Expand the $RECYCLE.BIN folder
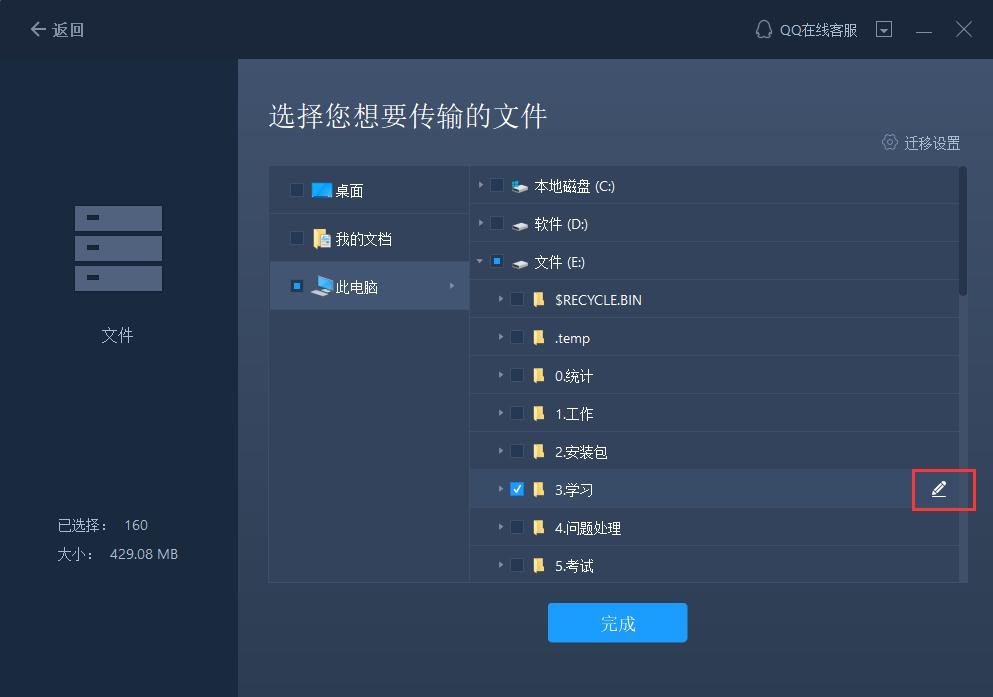The height and width of the screenshot is (697, 993). coord(500,299)
